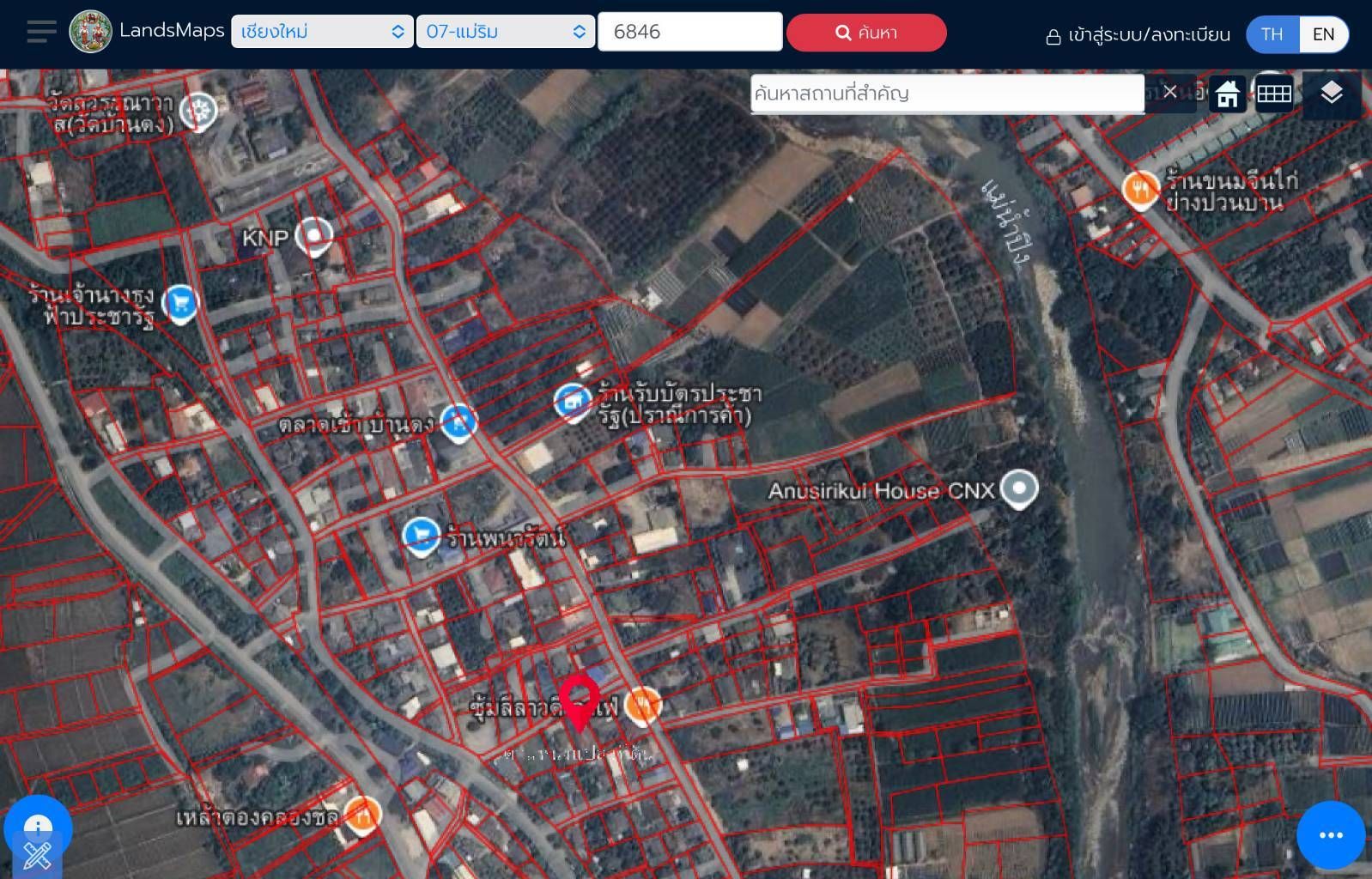1372x879 pixels.
Task: Open the district dropdown 07-แม่ริม
Action: [x=505, y=32]
